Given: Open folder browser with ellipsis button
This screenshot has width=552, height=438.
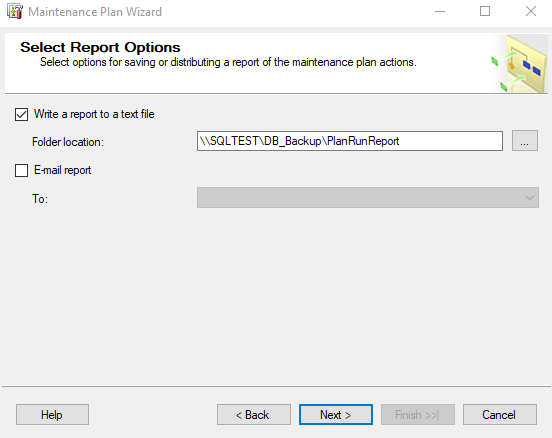Looking at the screenshot, I should [525, 141].
